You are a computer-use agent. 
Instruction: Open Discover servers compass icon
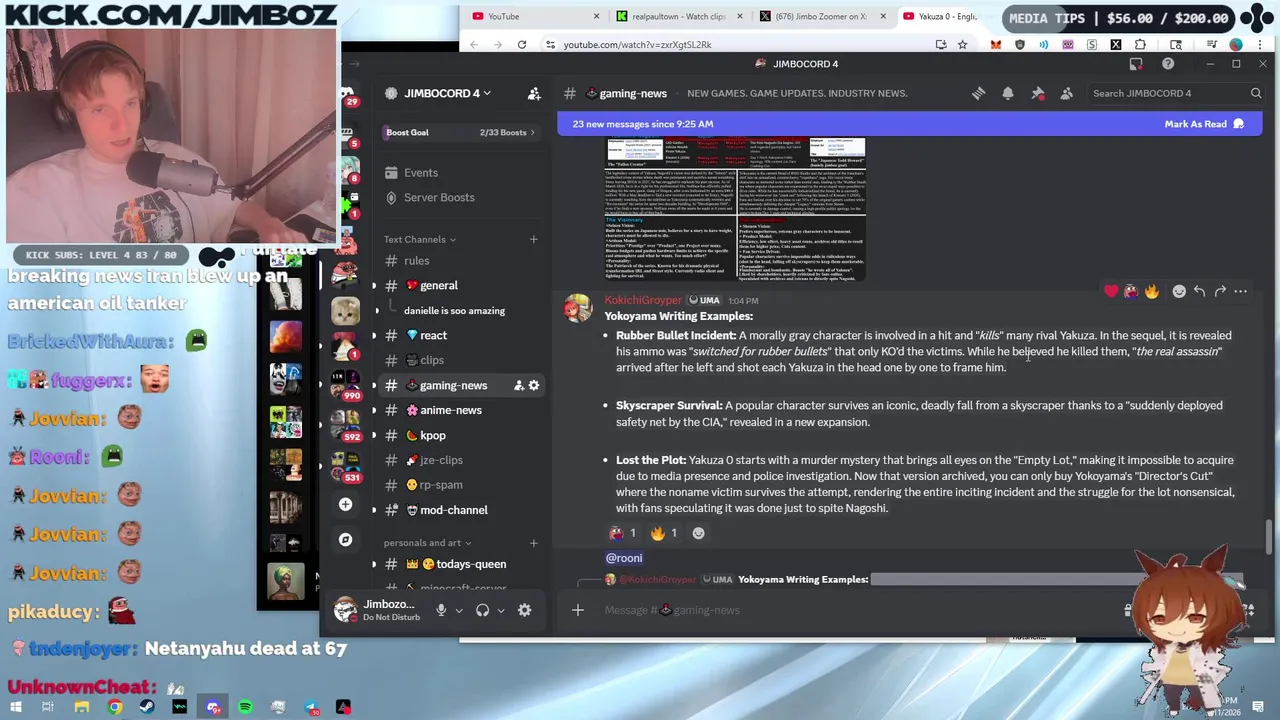pos(345,539)
